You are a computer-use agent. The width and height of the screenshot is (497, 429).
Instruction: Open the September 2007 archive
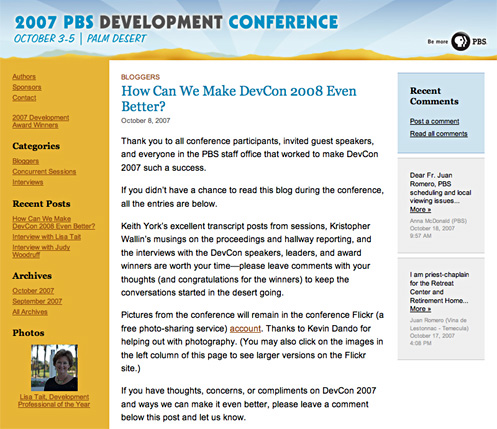coord(37,301)
